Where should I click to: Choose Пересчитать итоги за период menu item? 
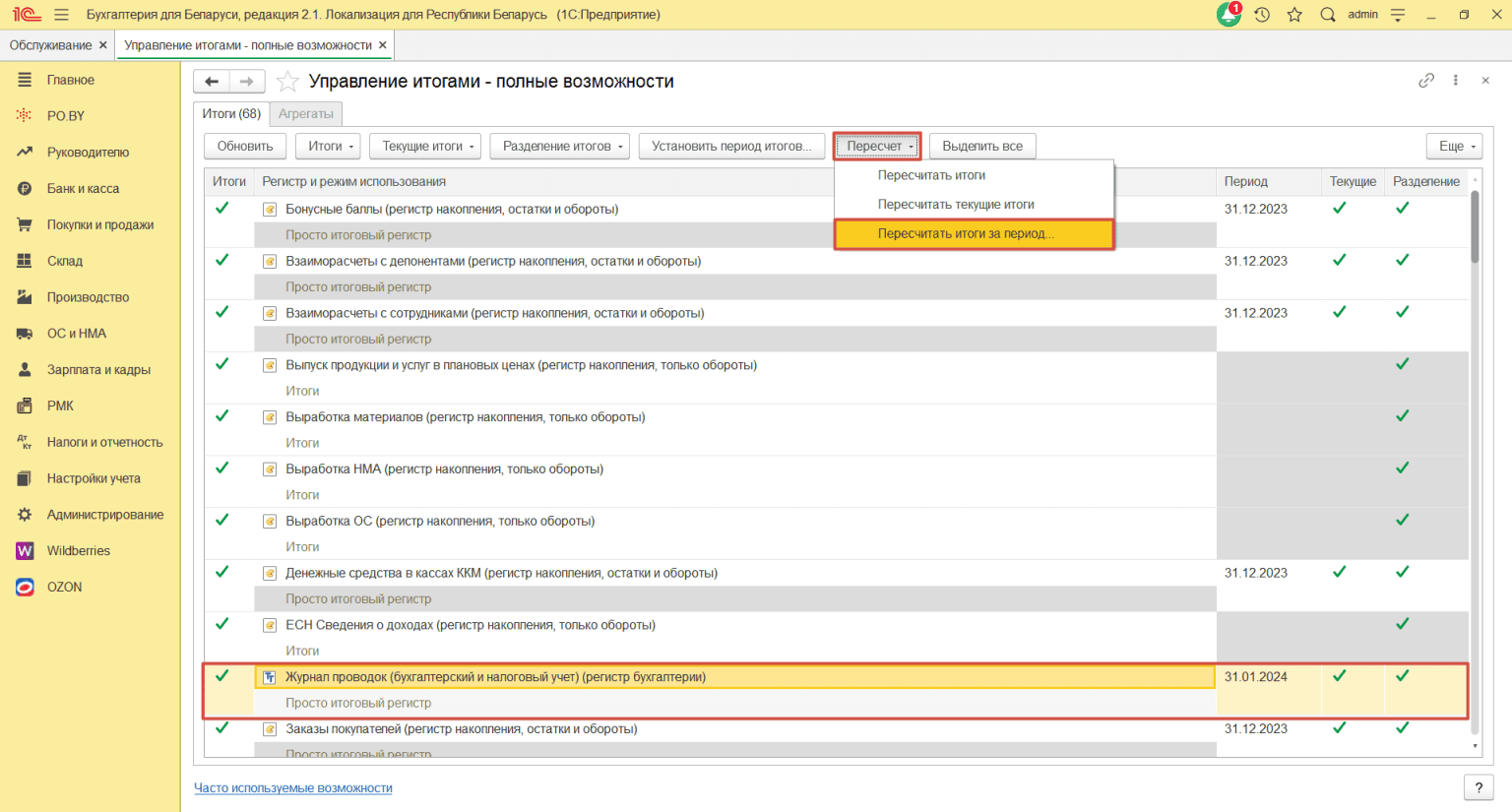pos(966,234)
